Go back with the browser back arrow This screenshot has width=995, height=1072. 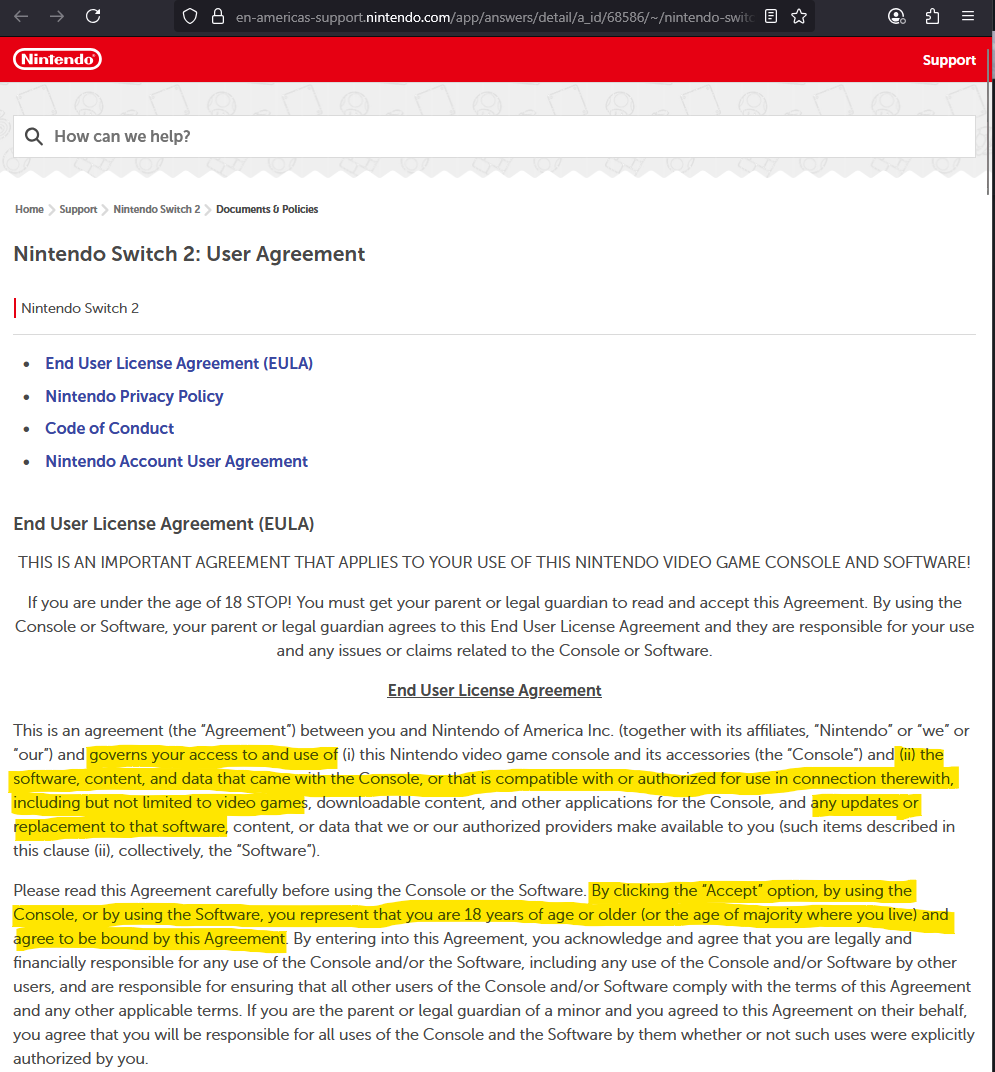(x=21, y=16)
